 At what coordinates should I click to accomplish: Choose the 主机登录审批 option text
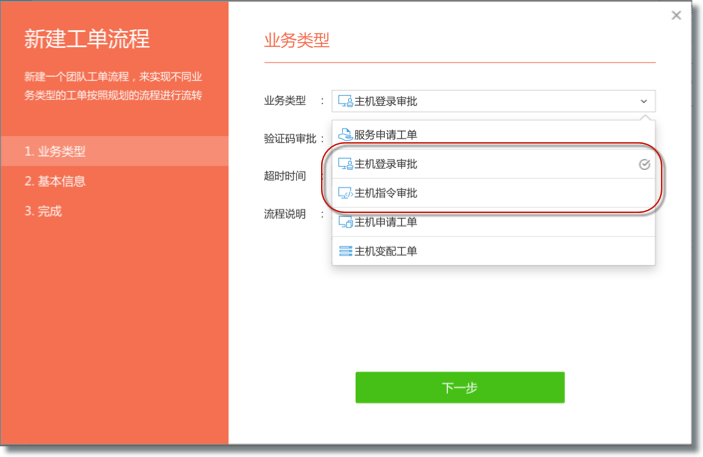[385, 164]
